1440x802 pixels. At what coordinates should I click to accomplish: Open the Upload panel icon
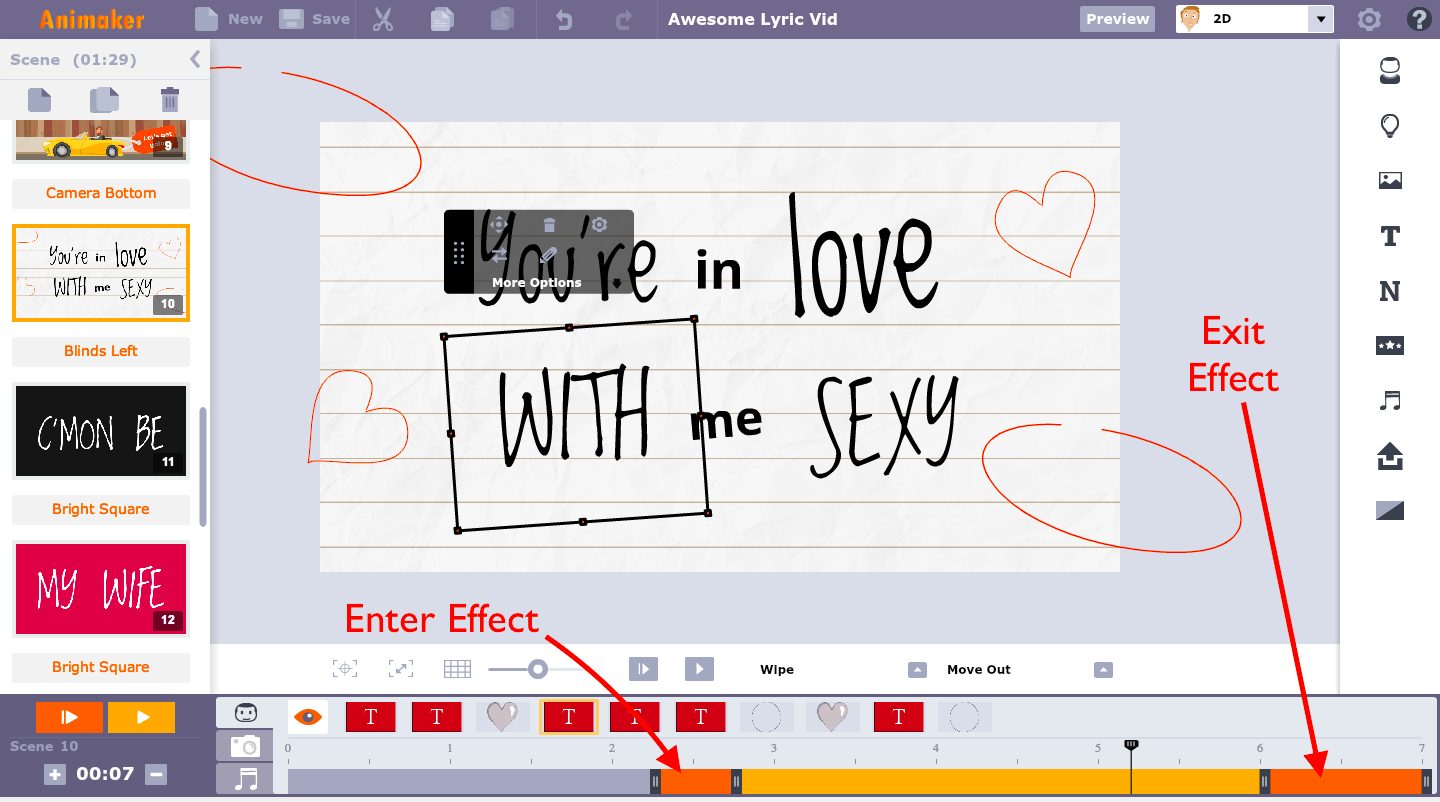pyautogui.click(x=1390, y=456)
